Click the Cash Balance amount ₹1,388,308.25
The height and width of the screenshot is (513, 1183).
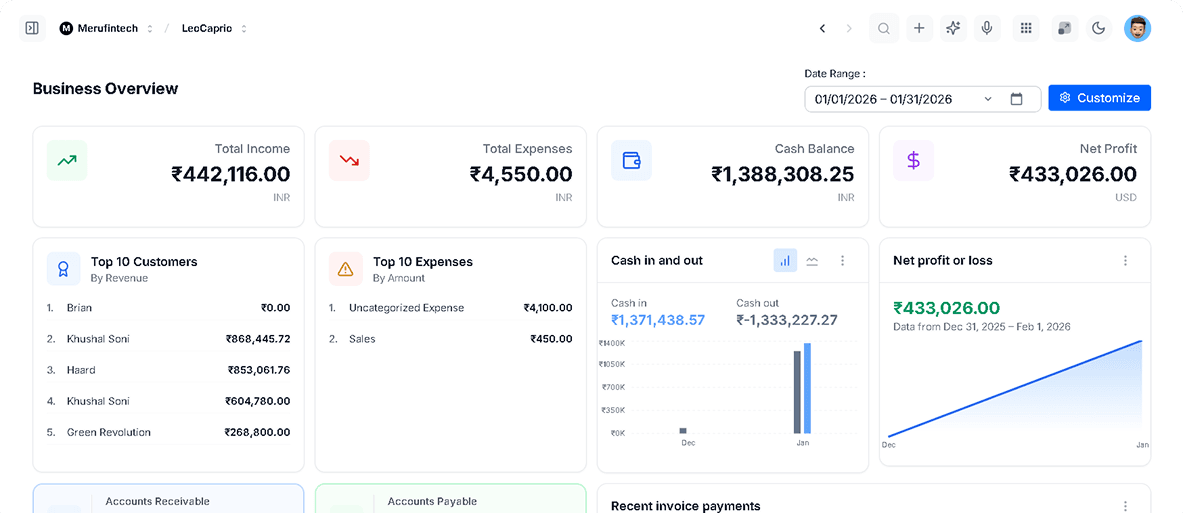tap(783, 174)
